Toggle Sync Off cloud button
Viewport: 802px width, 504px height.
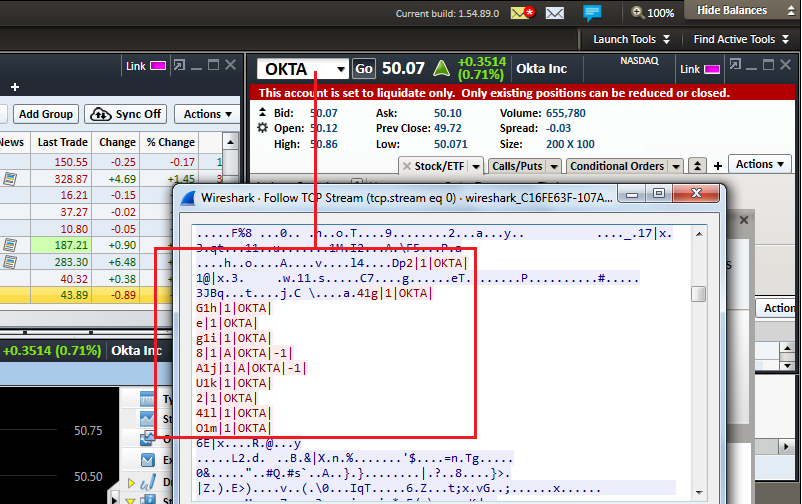[x=126, y=114]
